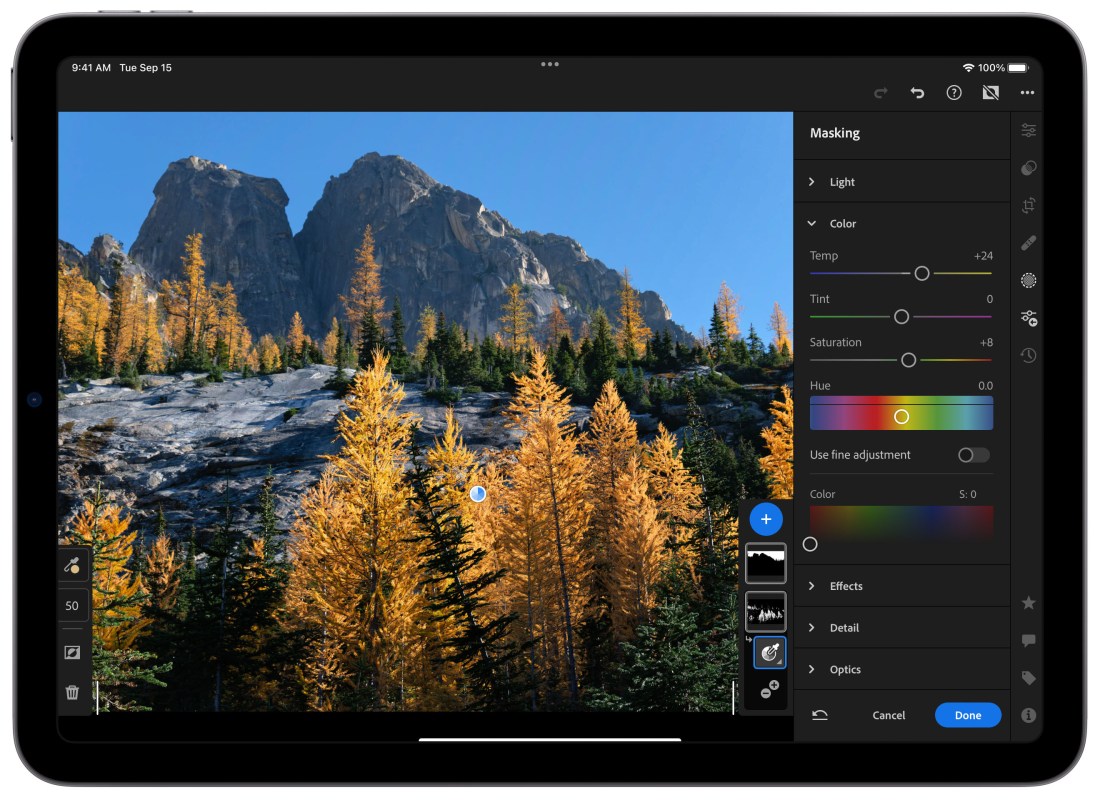Open the three-dot more options menu

[1027, 93]
